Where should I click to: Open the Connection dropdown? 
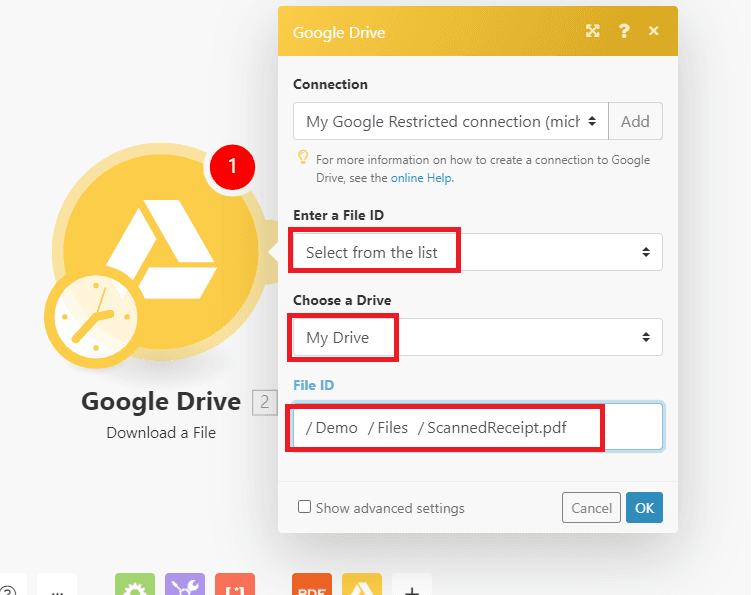(x=450, y=121)
